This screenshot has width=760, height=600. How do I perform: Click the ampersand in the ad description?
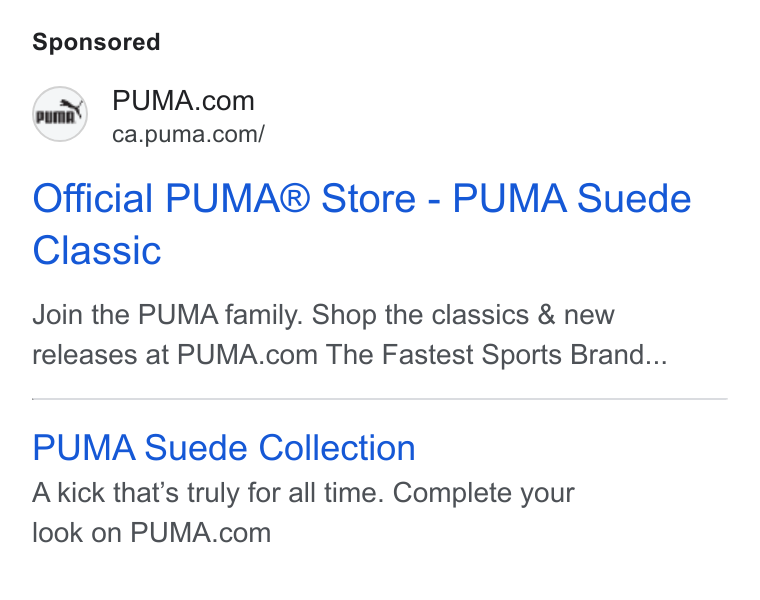tap(546, 315)
